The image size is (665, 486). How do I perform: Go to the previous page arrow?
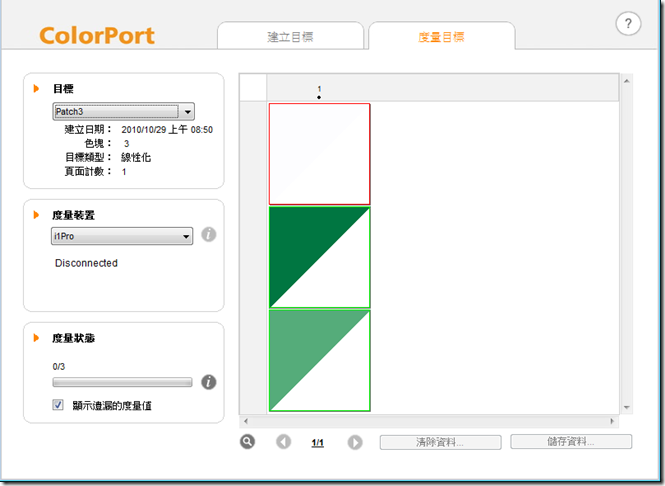tap(283, 442)
